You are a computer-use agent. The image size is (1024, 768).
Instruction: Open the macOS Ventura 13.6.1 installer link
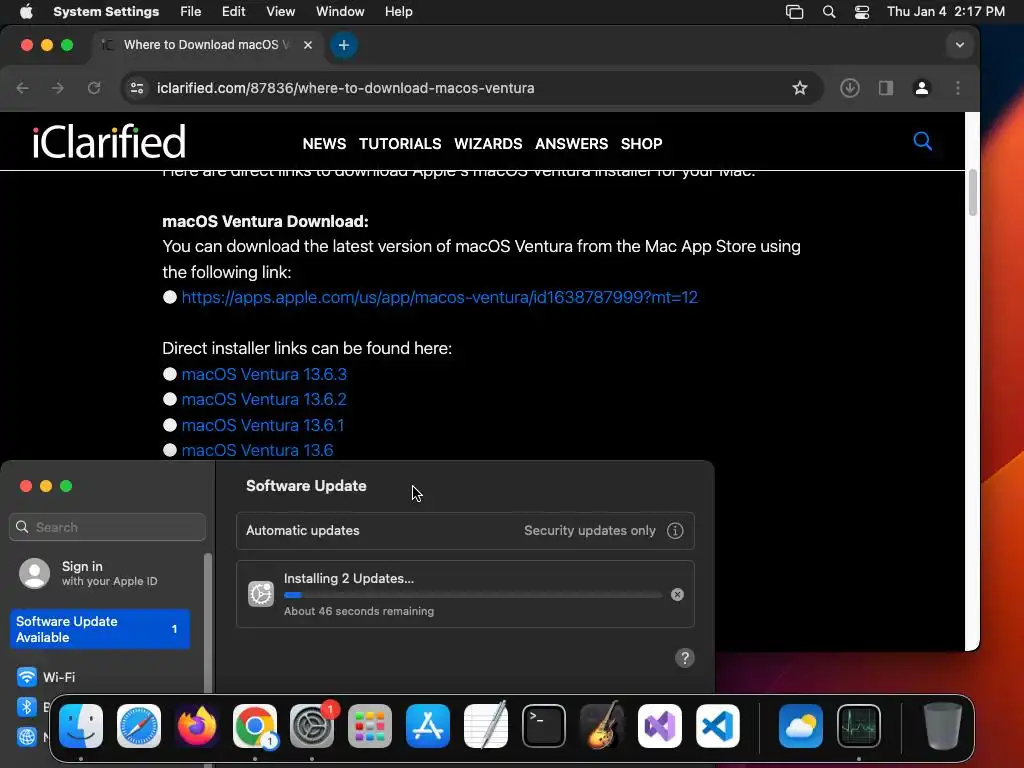263,425
